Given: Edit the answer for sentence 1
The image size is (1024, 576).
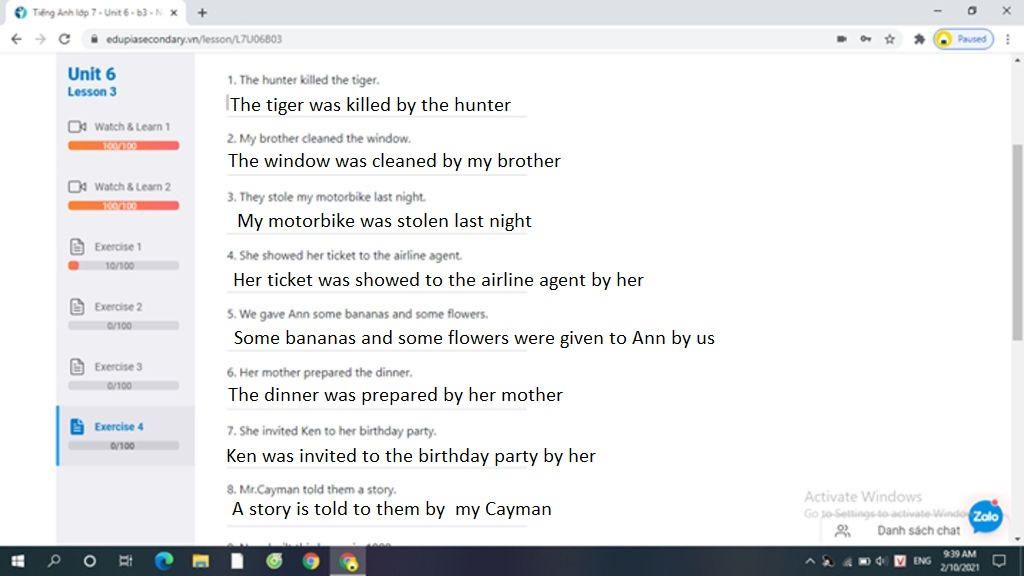Looking at the screenshot, I should (376, 105).
